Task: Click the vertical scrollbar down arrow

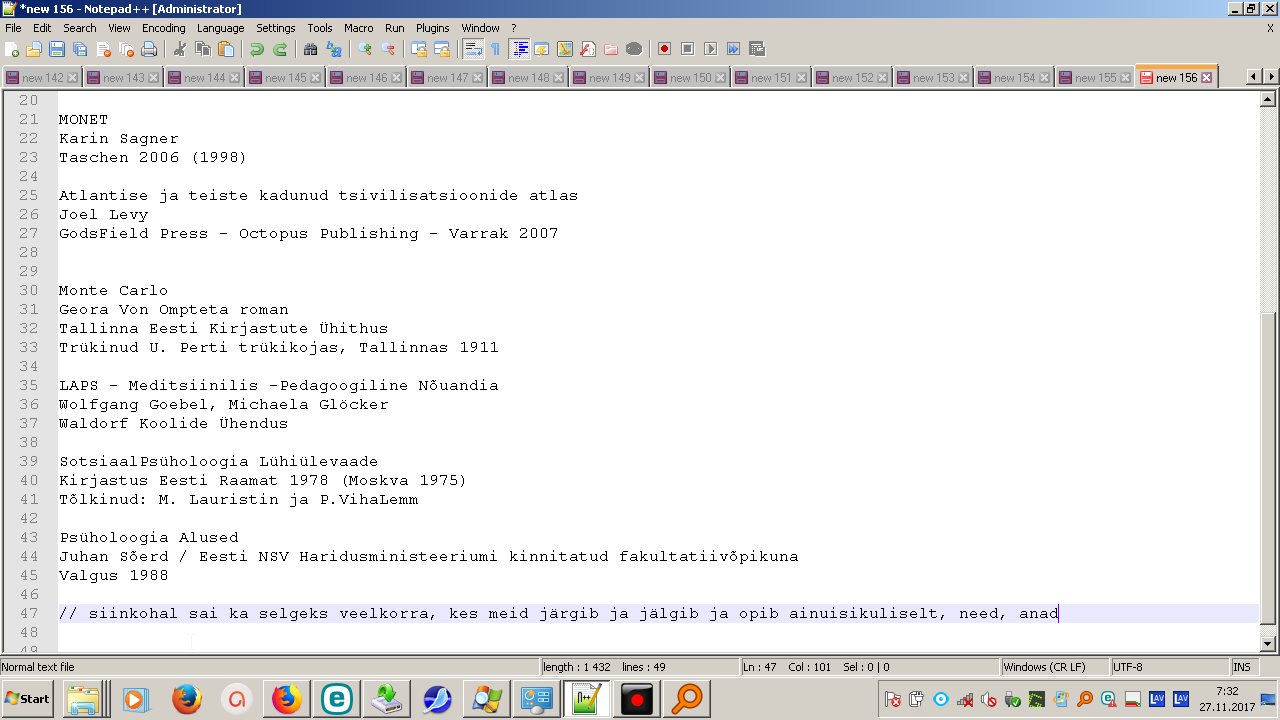Action: [1268, 644]
